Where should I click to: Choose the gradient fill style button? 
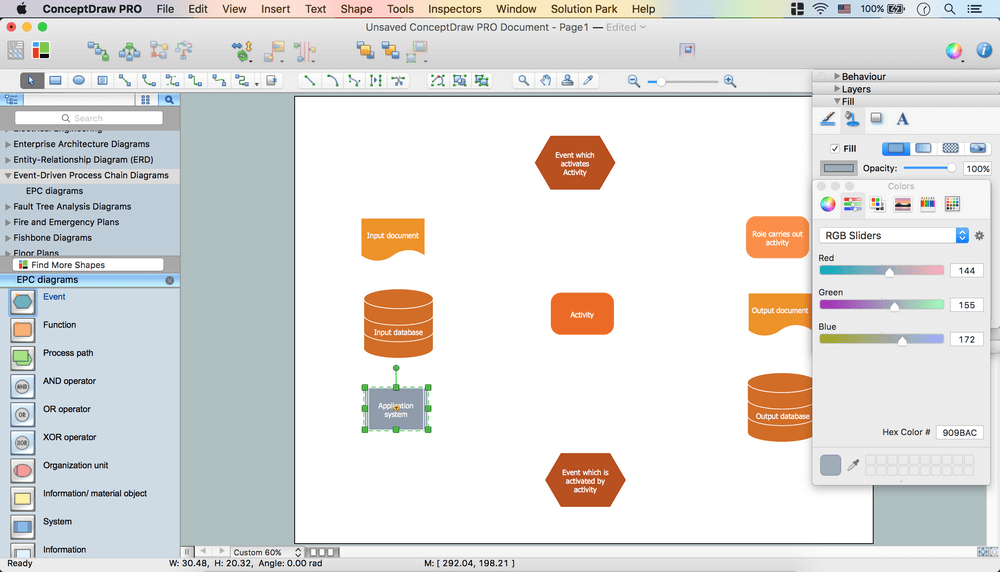[x=923, y=148]
